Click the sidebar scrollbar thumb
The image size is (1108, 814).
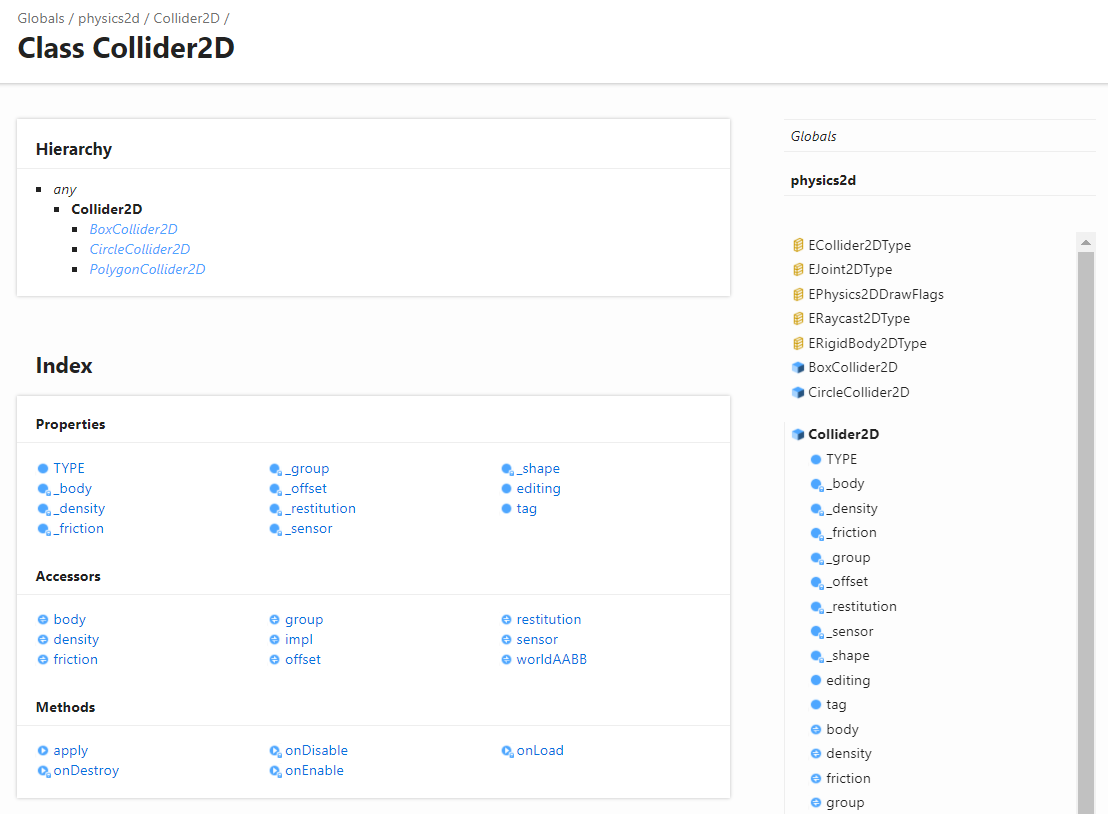(x=1086, y=533)
